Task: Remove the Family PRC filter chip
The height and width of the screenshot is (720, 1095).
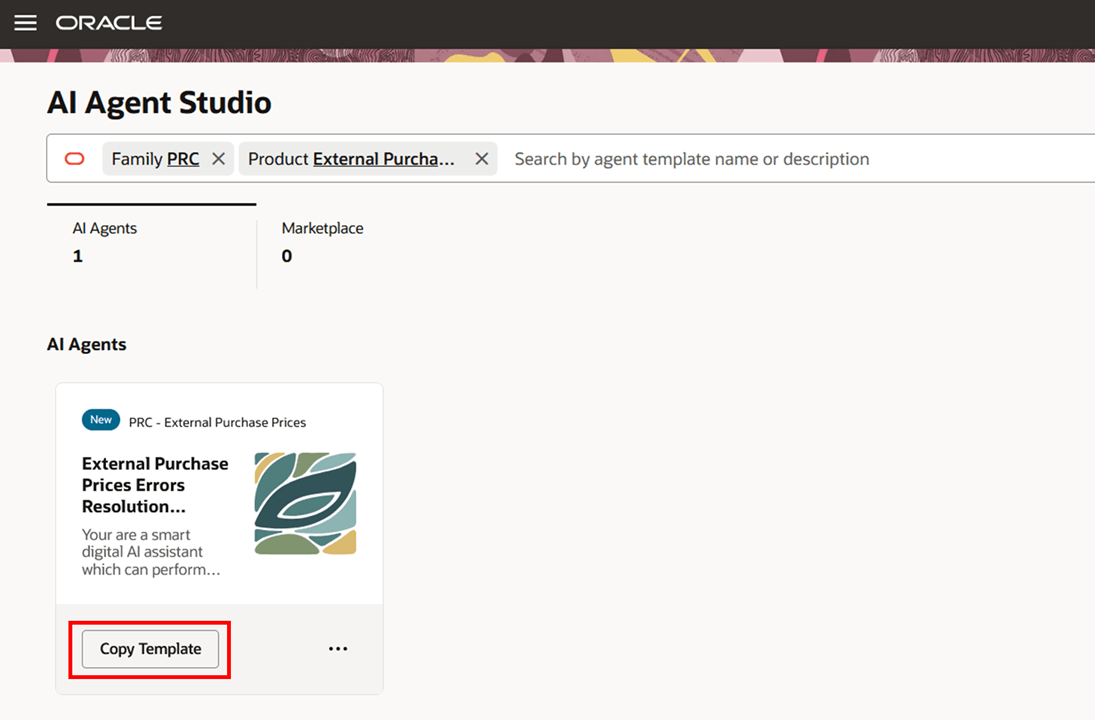Action: pyautogui.click(x=219, y=159)
